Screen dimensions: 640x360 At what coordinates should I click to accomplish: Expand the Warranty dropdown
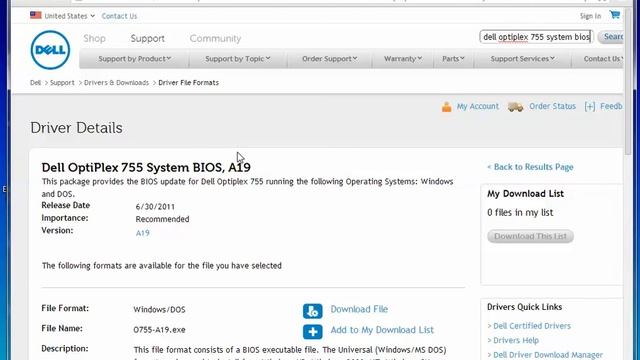click(x=402, y=59)
